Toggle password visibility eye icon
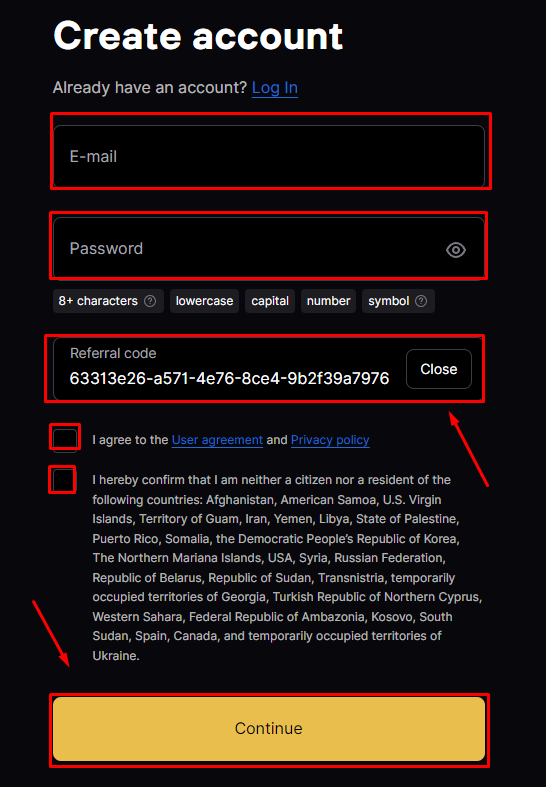The width and height of the screenshot is (546, 787). pos(456,249)
